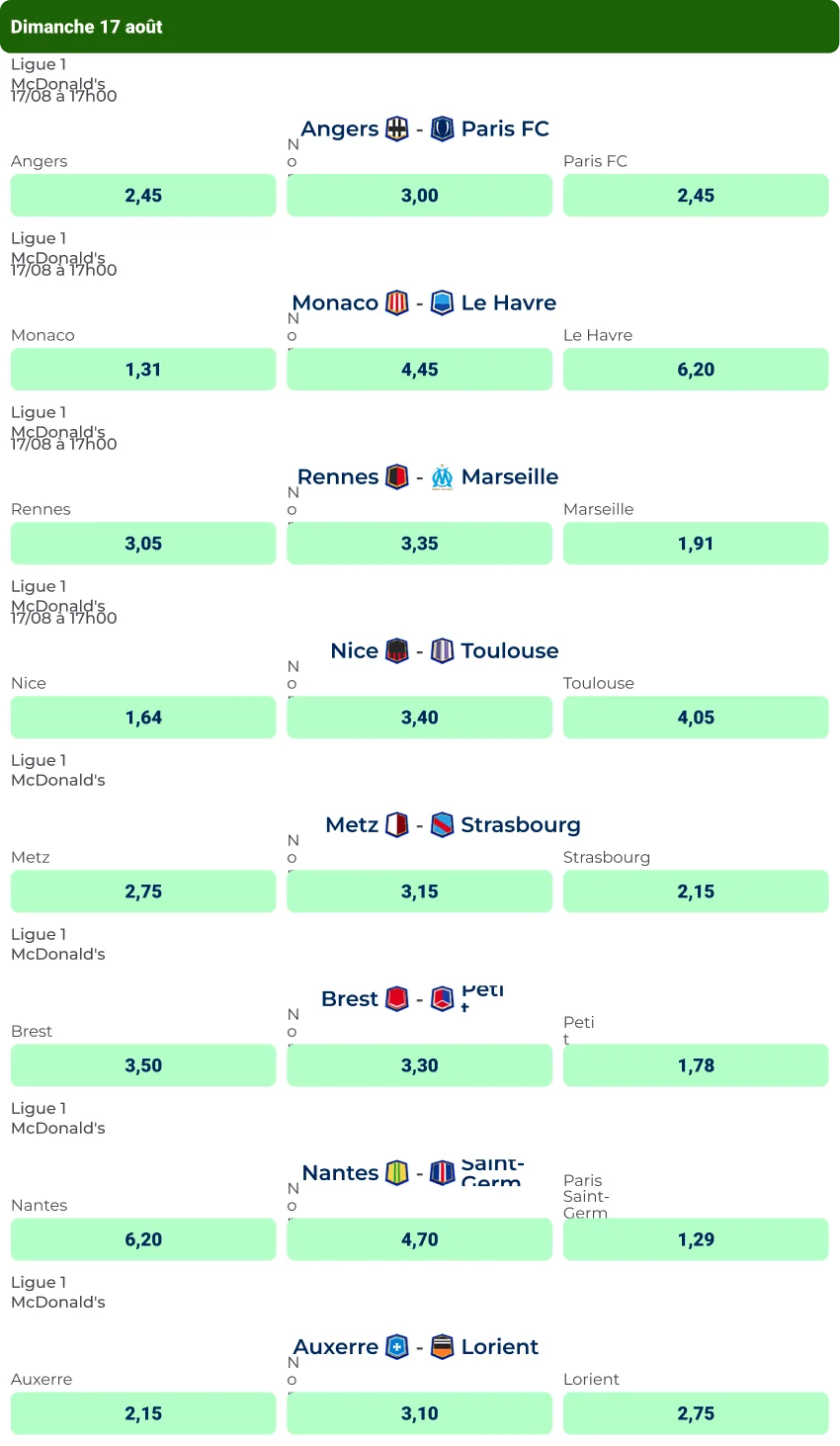Click the Monaco team logo

click(396, 303)
